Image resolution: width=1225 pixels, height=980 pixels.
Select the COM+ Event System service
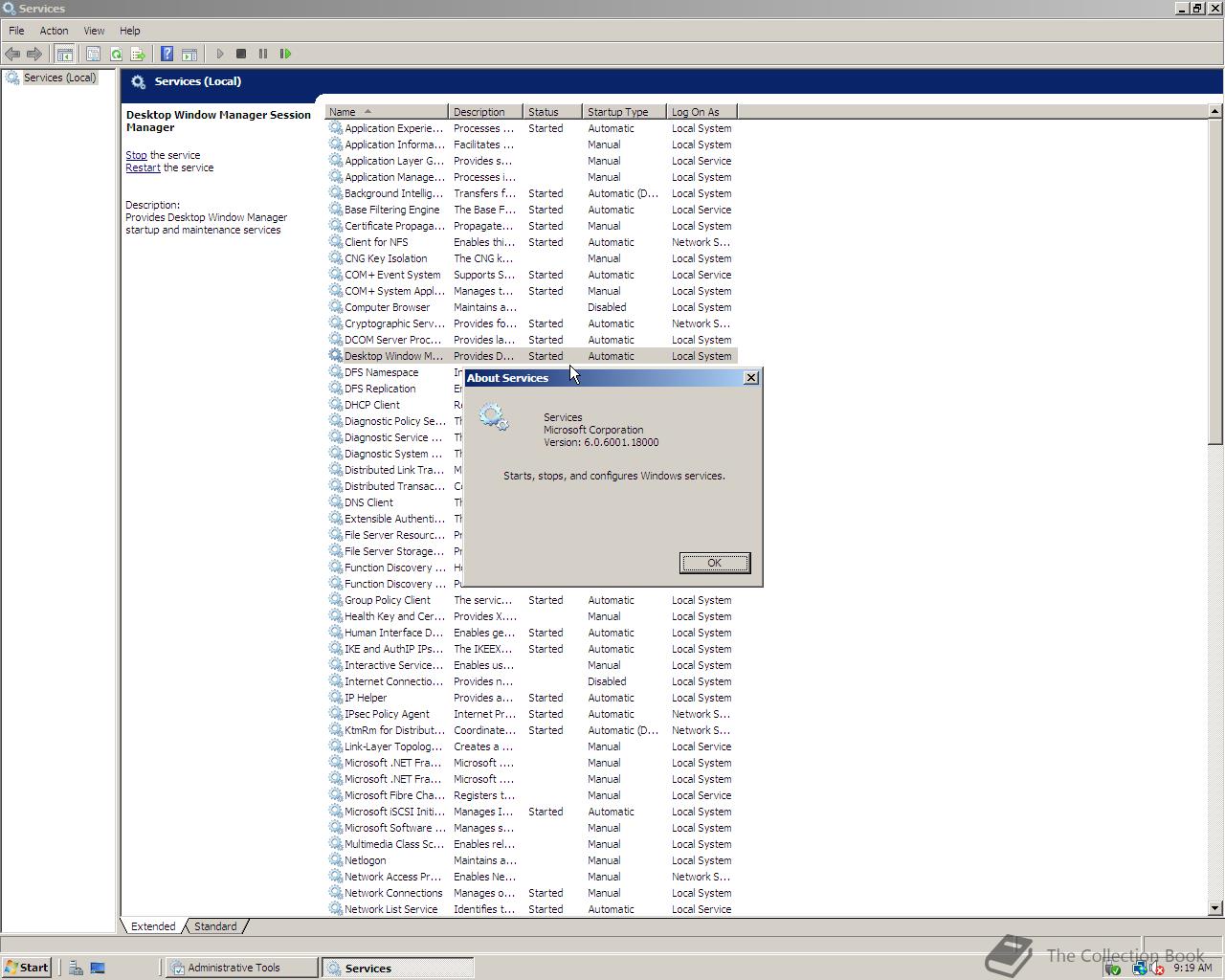coord(531,275)
